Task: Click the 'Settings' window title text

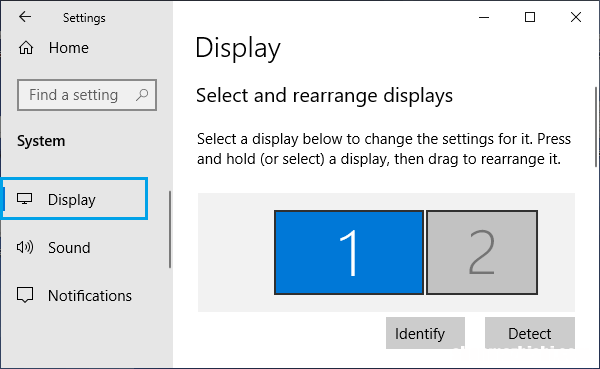Action: click(x=84, y=18)
